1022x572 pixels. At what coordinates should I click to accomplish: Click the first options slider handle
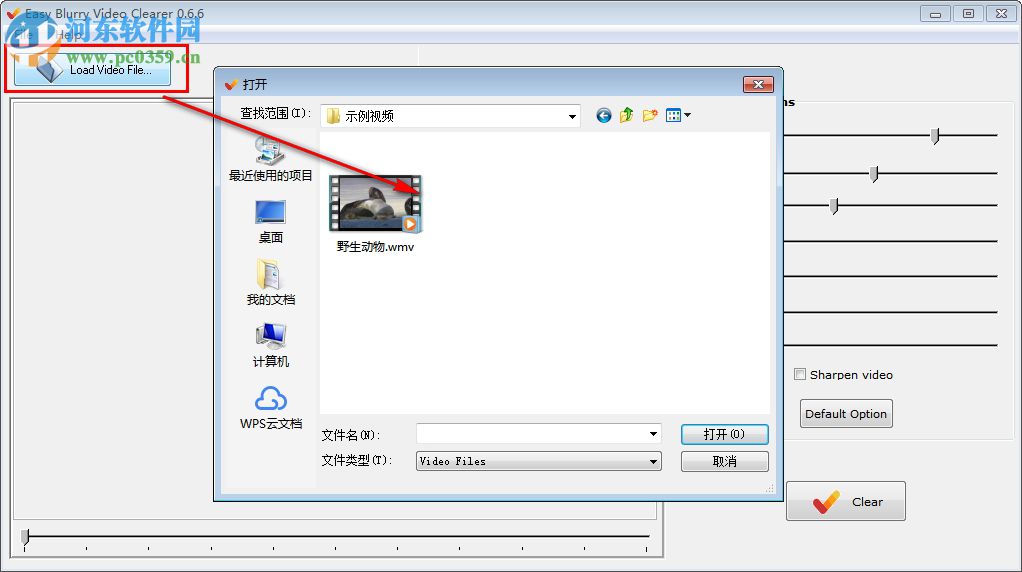click(x=935, y=136)
